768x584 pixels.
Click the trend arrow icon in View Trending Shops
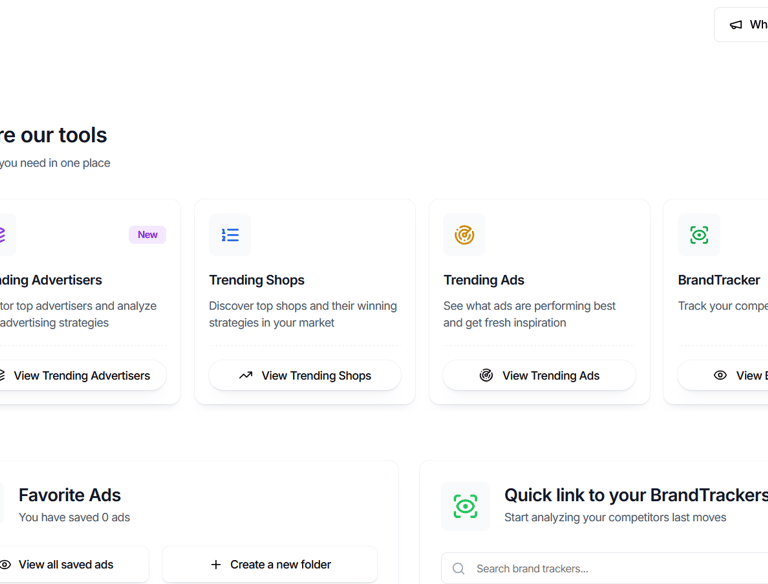246,376
